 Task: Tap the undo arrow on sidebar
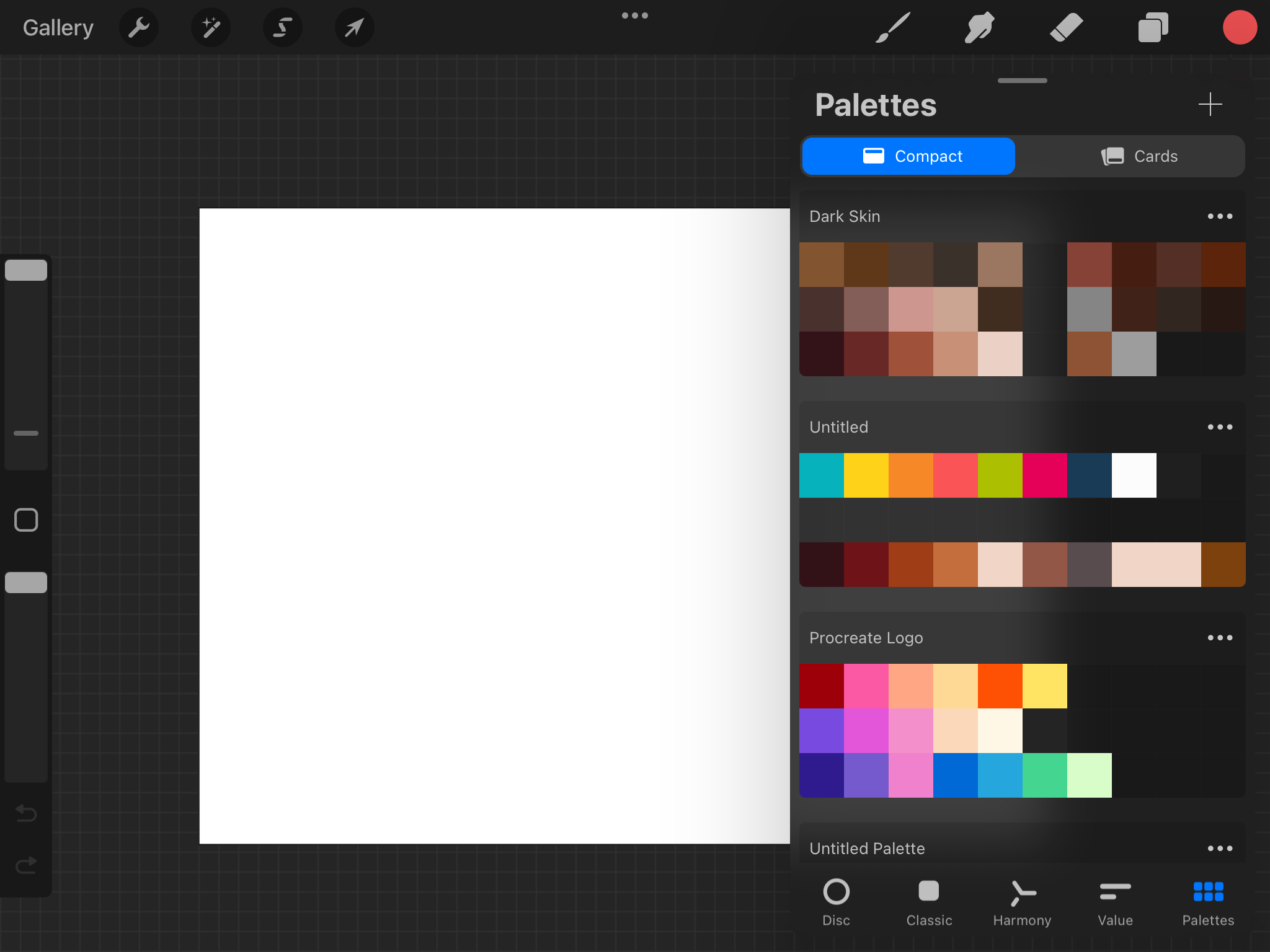[26, 813]
